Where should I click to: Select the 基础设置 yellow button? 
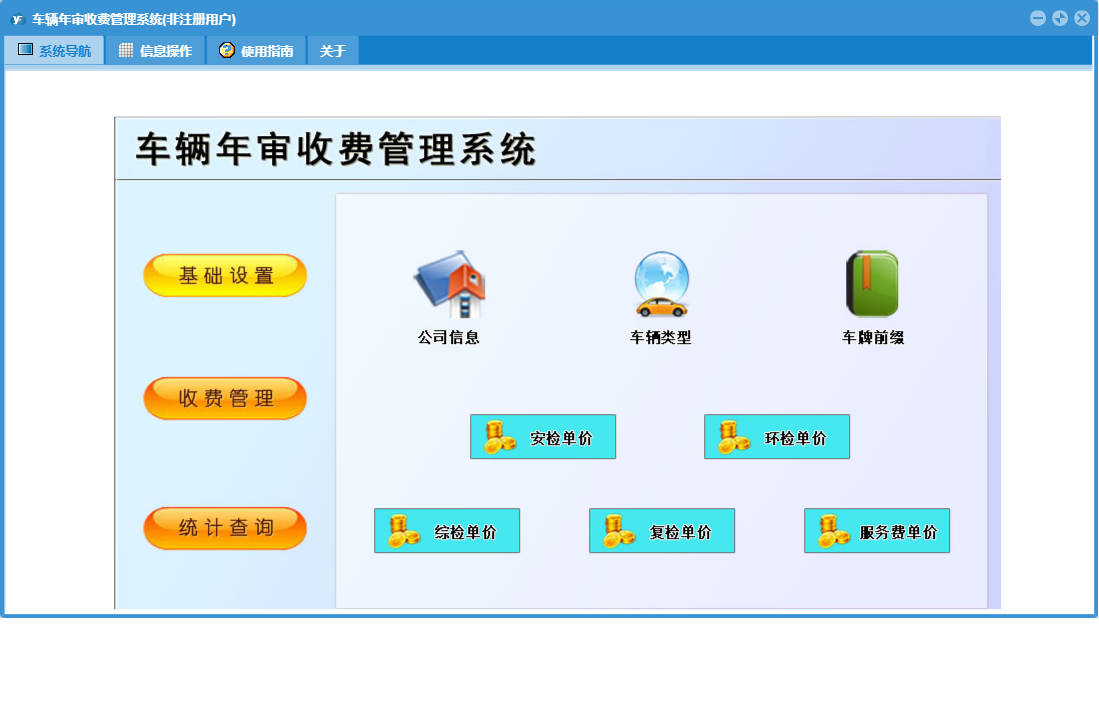click(225, 275)
